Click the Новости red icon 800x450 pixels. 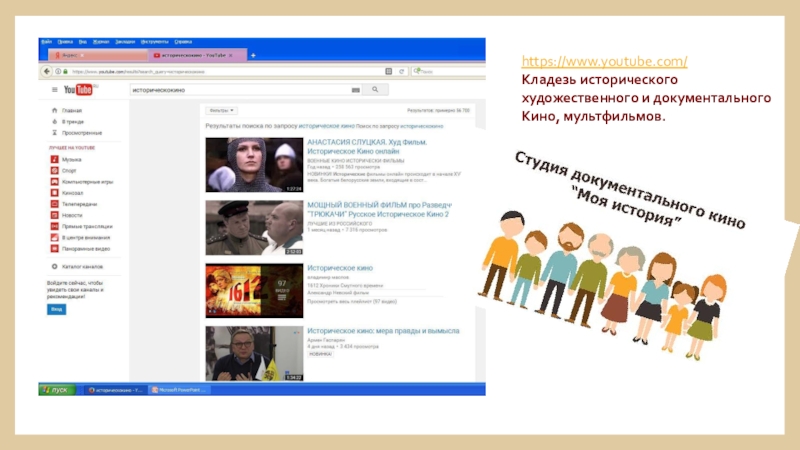55,215
